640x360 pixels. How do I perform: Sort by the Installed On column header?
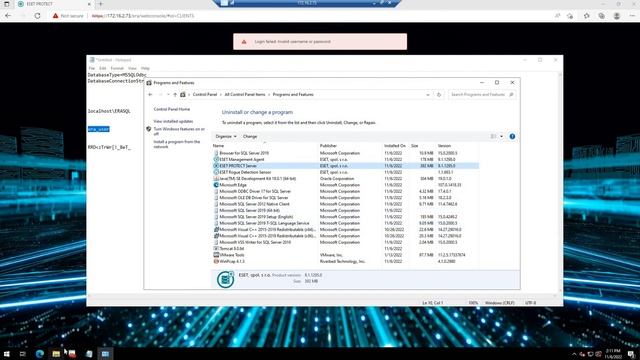tap(395, 146)
